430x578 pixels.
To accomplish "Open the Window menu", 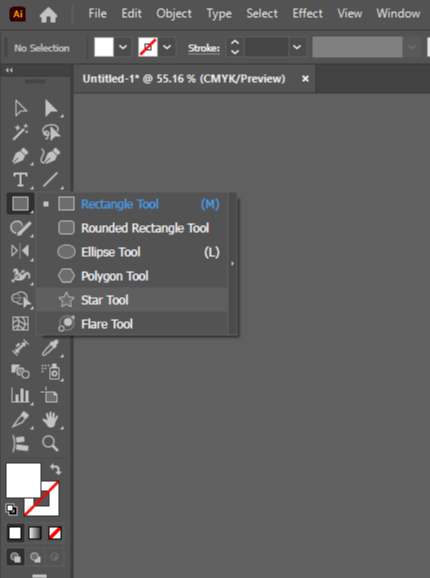I will pos(398,14).
